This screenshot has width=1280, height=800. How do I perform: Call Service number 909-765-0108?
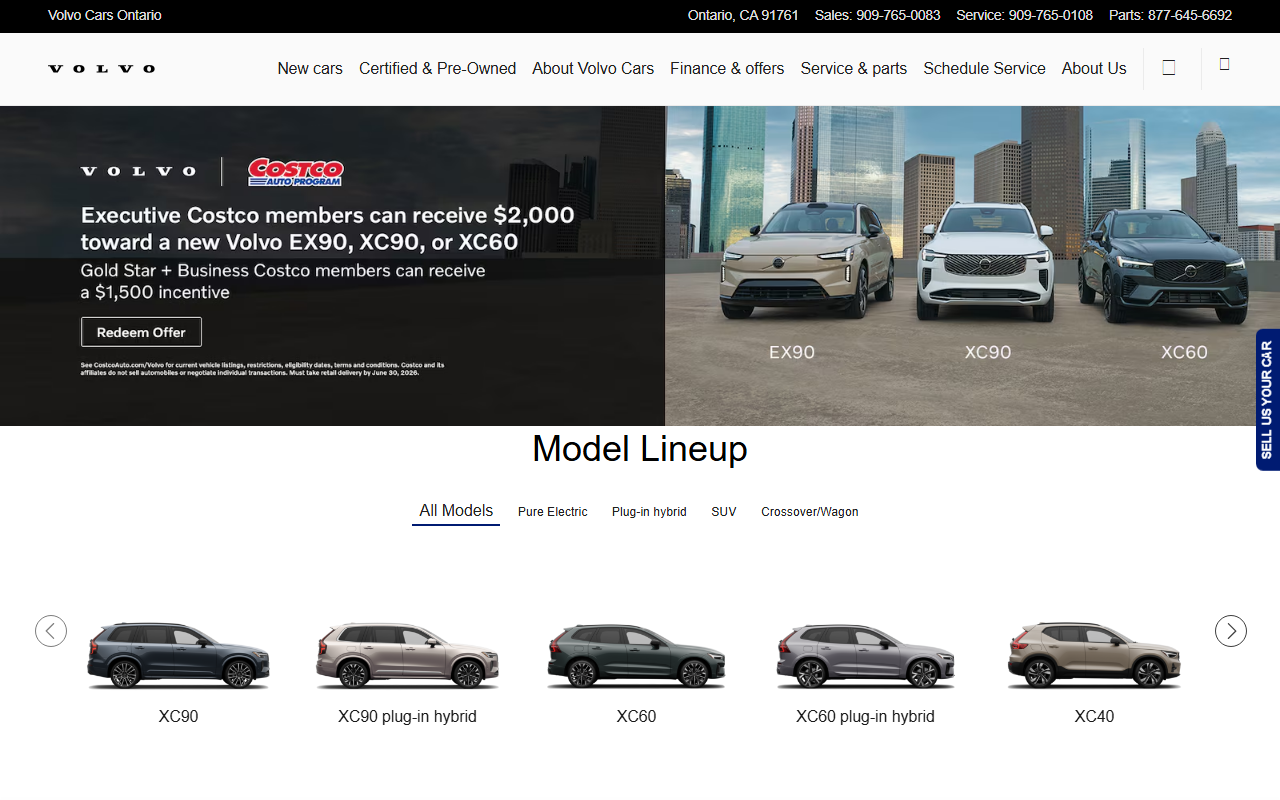point(1025,15)
